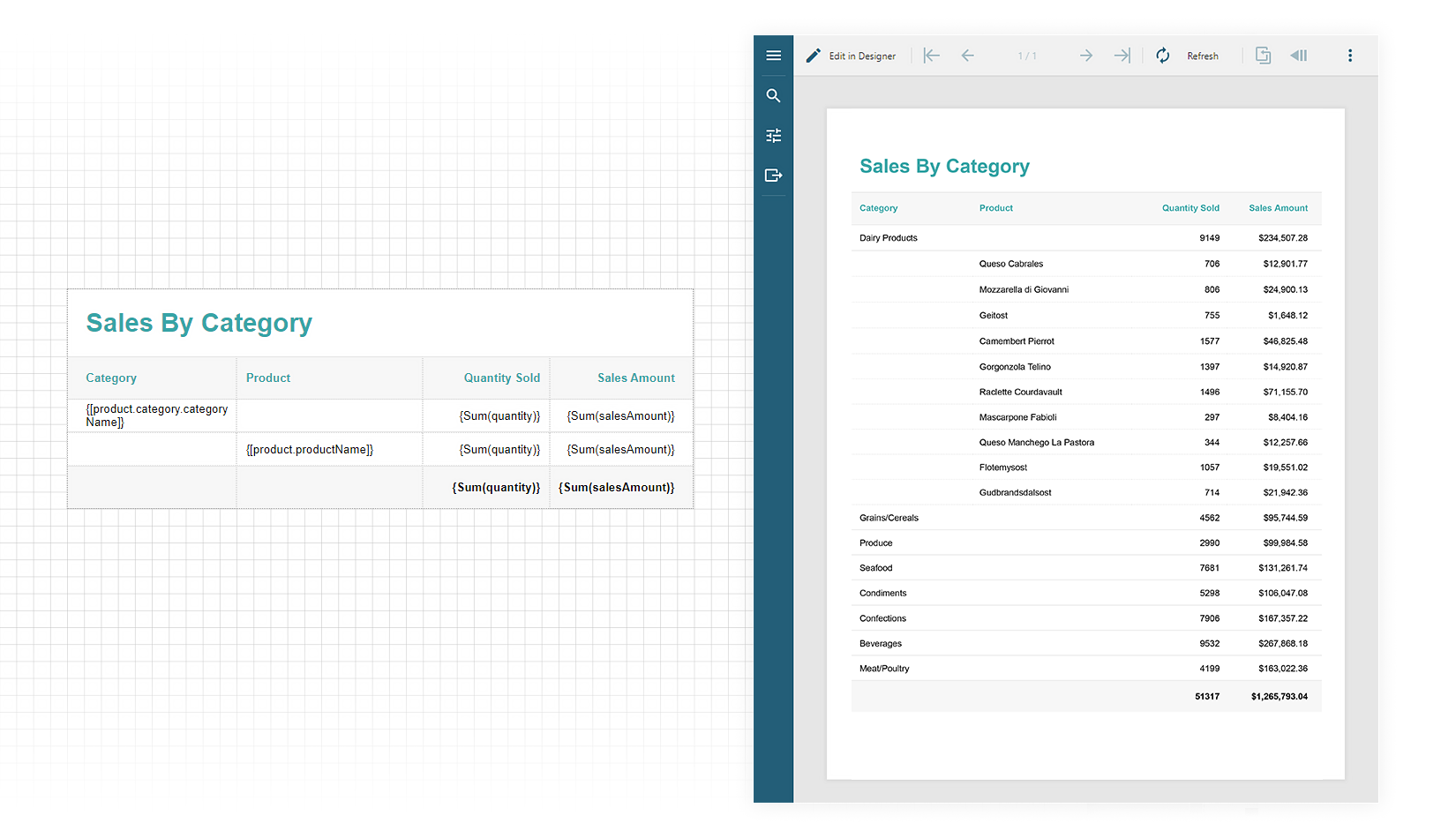The image size is (1456, 838).
Task: Click the pencil Edit in Designer icon
Action: tap(814, 56)
